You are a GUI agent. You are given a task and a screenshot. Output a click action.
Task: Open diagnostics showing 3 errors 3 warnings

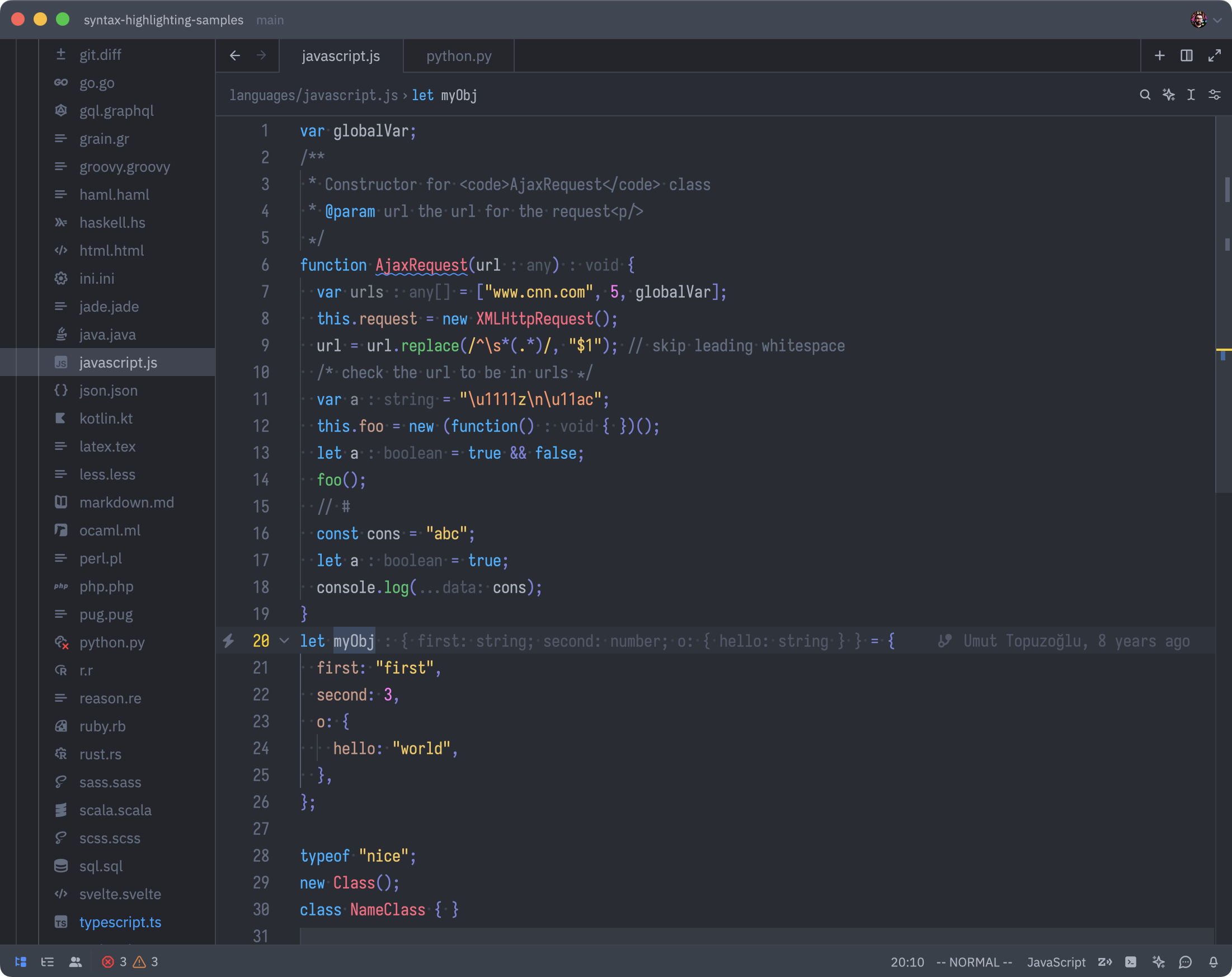[x=130, y=961]
